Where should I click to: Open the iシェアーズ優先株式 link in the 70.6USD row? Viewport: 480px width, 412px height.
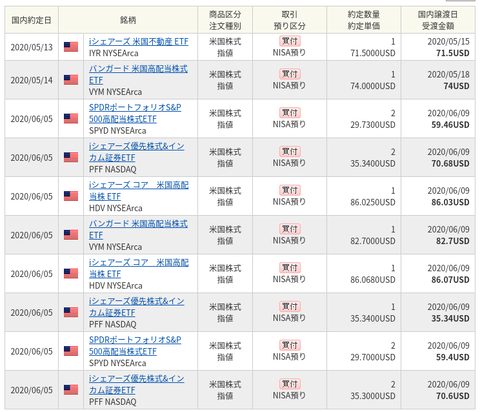pyautogui.click(x=136, y=384)
